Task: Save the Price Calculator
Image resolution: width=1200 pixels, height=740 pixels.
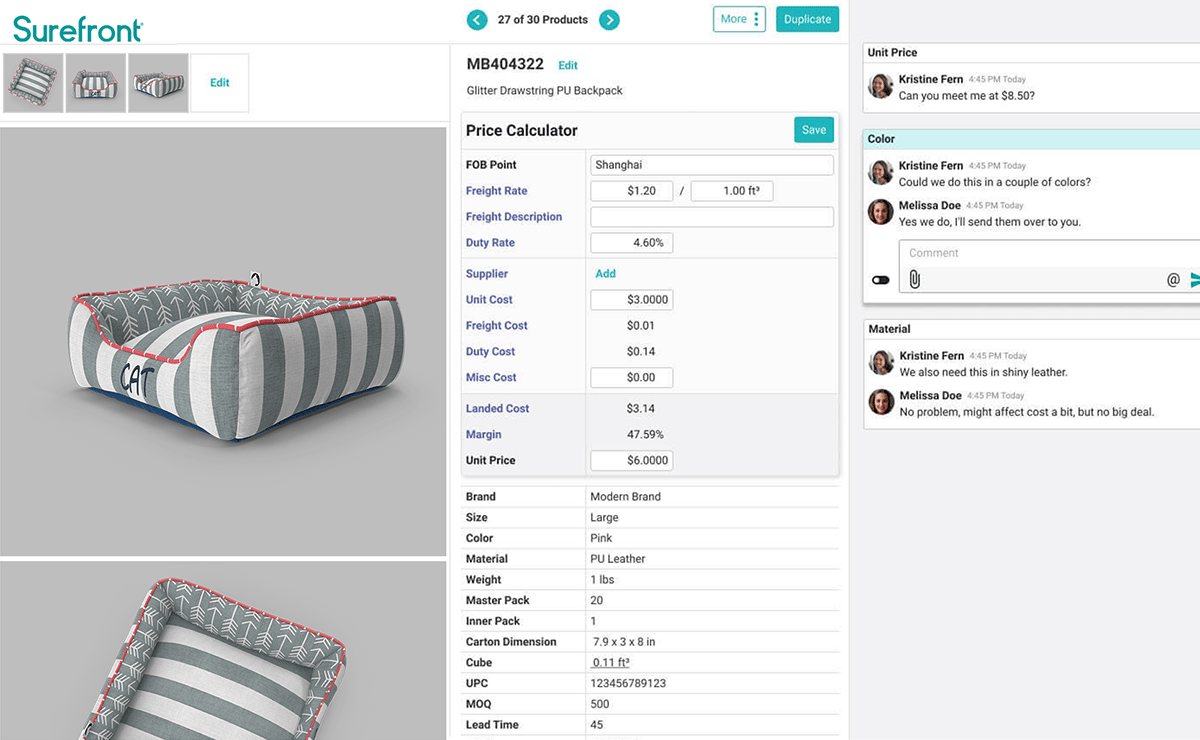Action: click(x=814, y=130)
